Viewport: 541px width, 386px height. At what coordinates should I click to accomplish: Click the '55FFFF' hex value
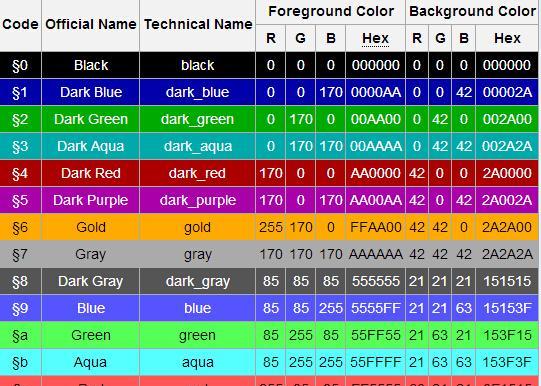375,362
